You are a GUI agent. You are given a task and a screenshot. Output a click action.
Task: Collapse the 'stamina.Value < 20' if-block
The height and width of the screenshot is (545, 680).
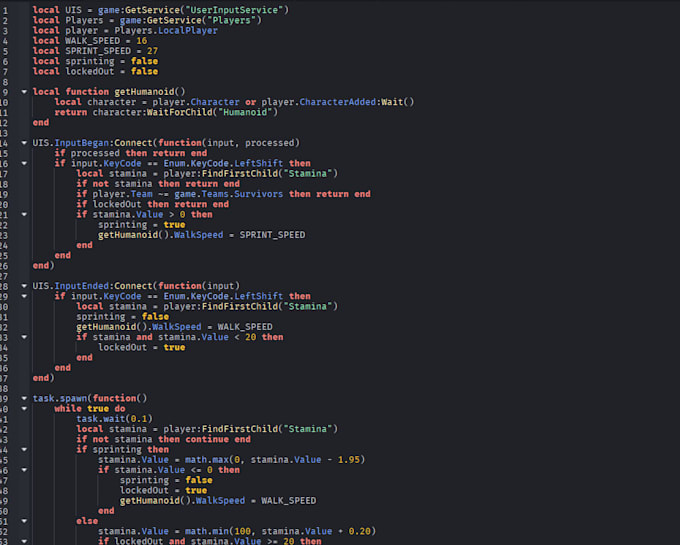coord(24,337)
